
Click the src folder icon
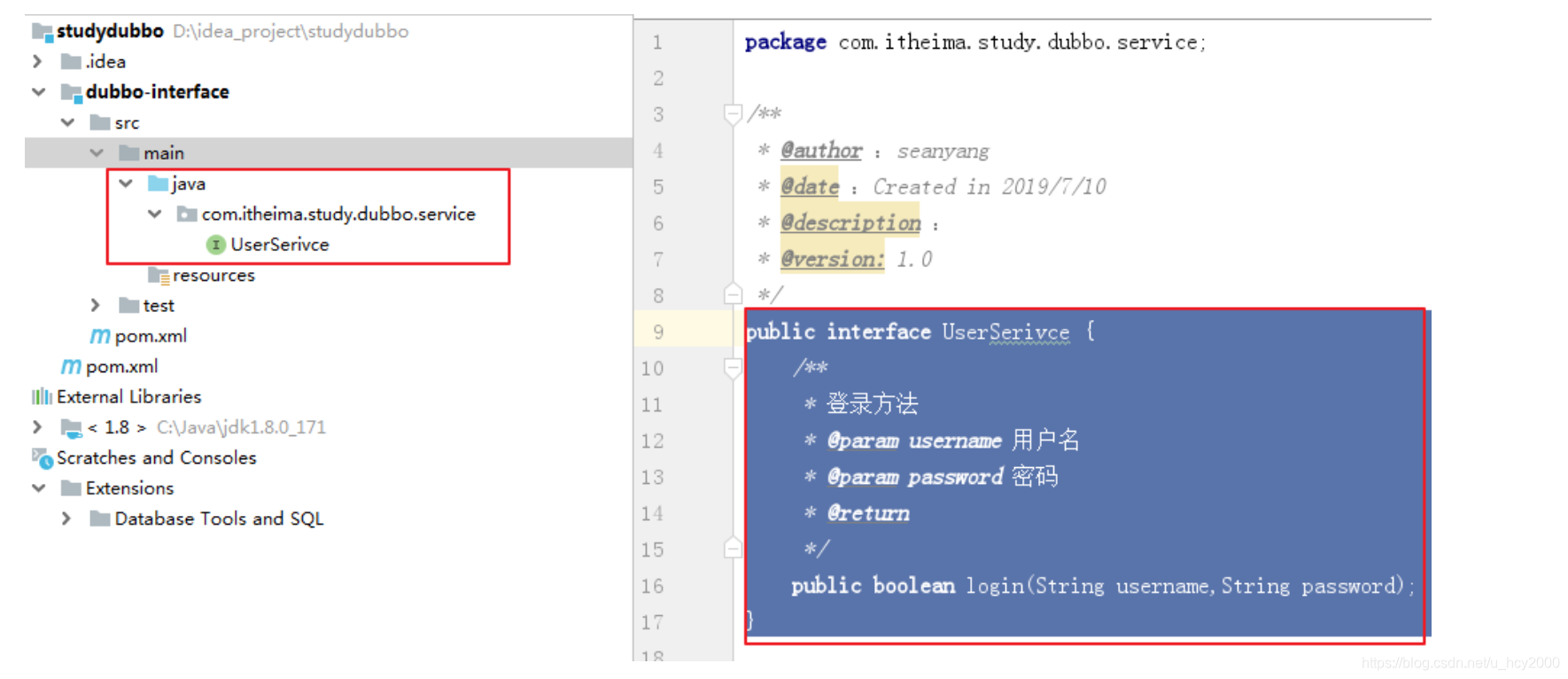(100, 122)
